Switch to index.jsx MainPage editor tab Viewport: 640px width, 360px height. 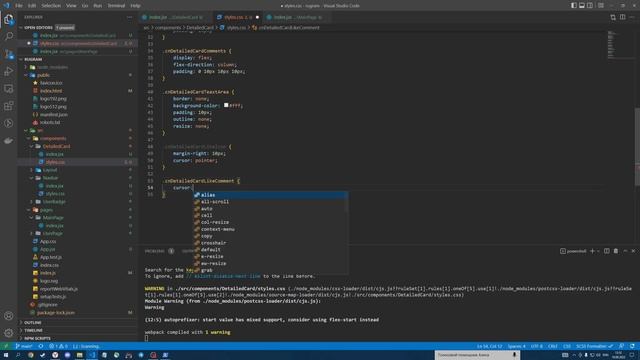(296, 17)
